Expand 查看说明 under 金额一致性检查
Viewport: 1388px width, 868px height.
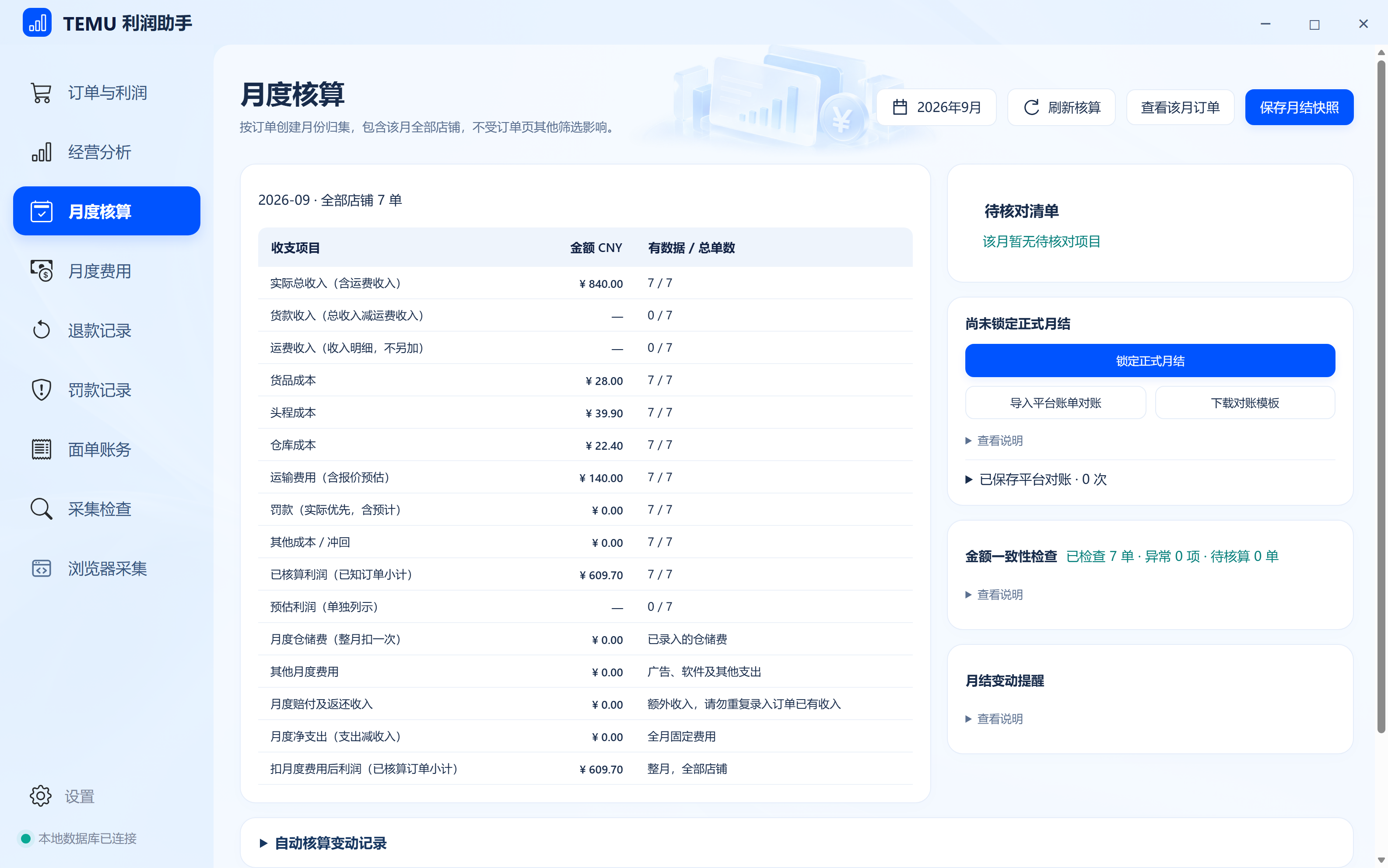(994, 595)
